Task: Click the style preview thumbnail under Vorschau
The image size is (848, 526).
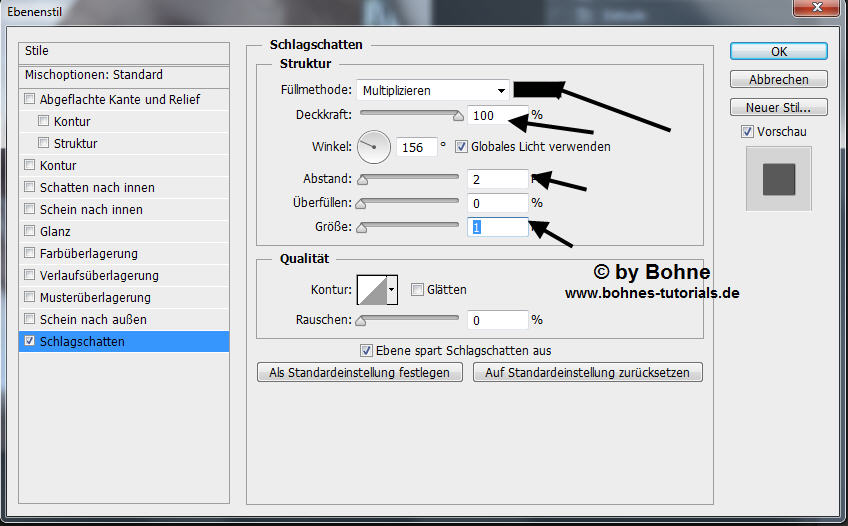Action: point(778,179)
